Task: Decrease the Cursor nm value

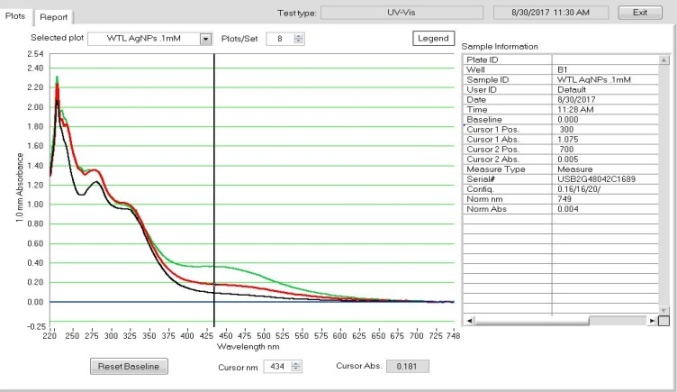Action: click(x=296, y=369)
